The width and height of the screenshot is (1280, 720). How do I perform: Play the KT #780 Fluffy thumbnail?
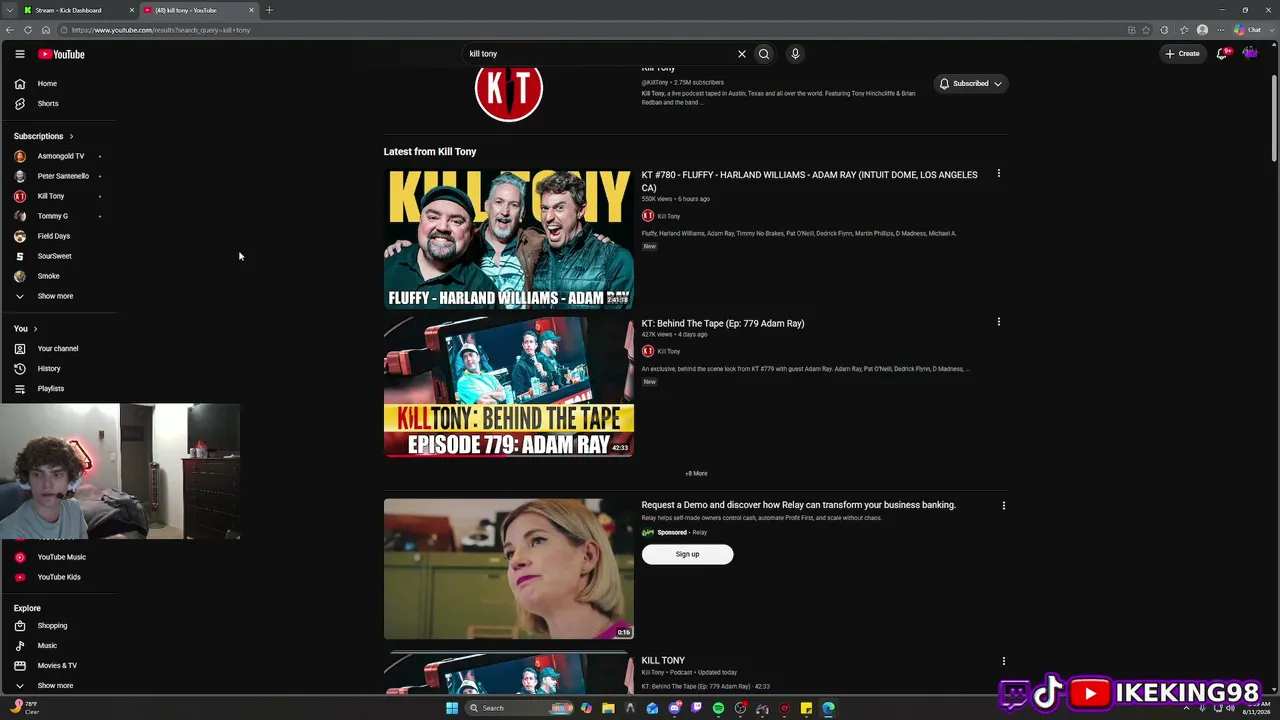(x=509, y=239)
